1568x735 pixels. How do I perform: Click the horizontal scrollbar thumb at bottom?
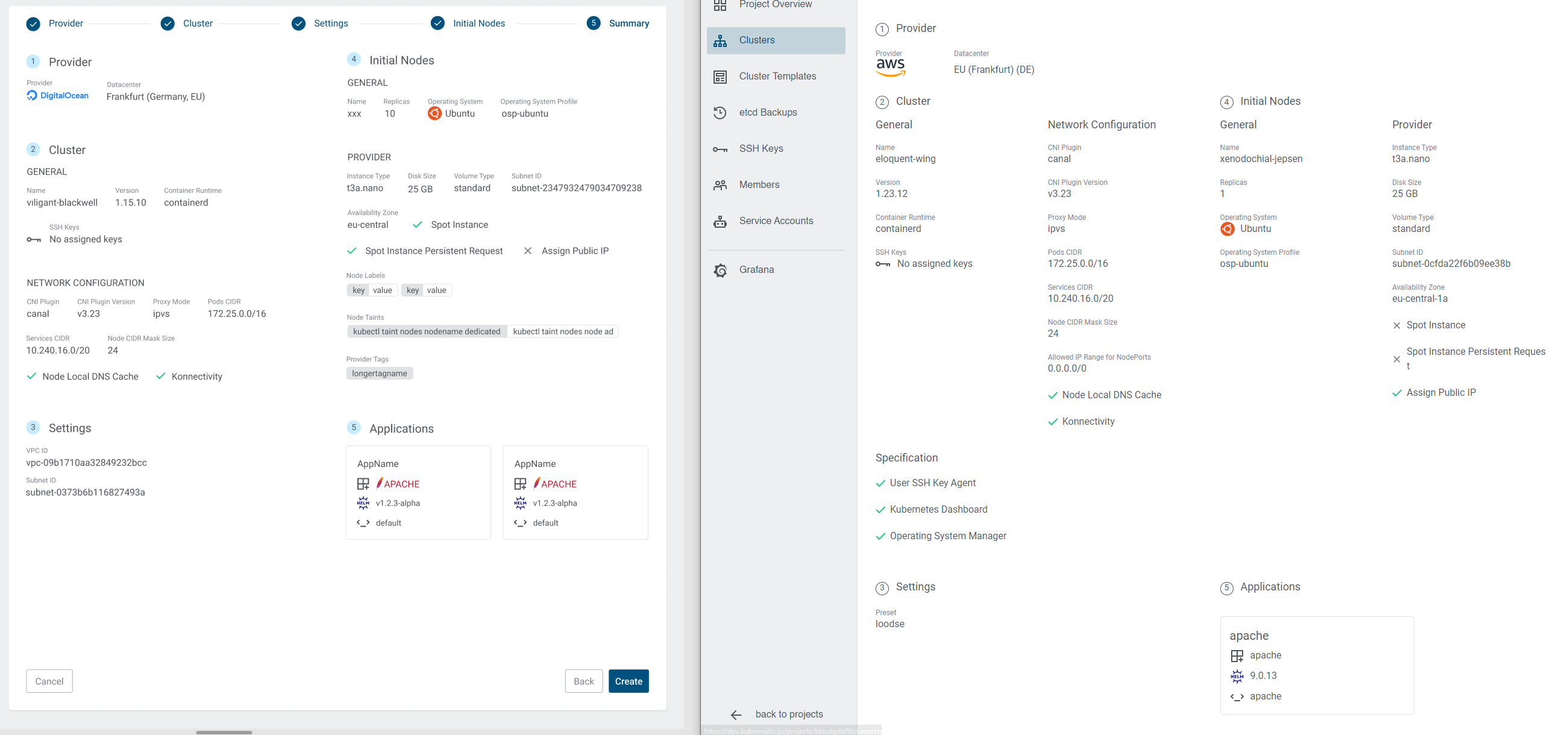tap(224, 732)
